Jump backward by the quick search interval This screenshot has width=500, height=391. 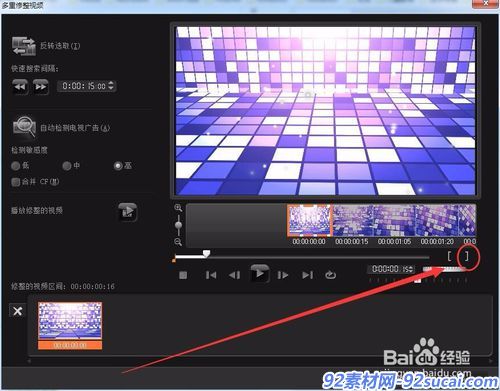point(20,87)
